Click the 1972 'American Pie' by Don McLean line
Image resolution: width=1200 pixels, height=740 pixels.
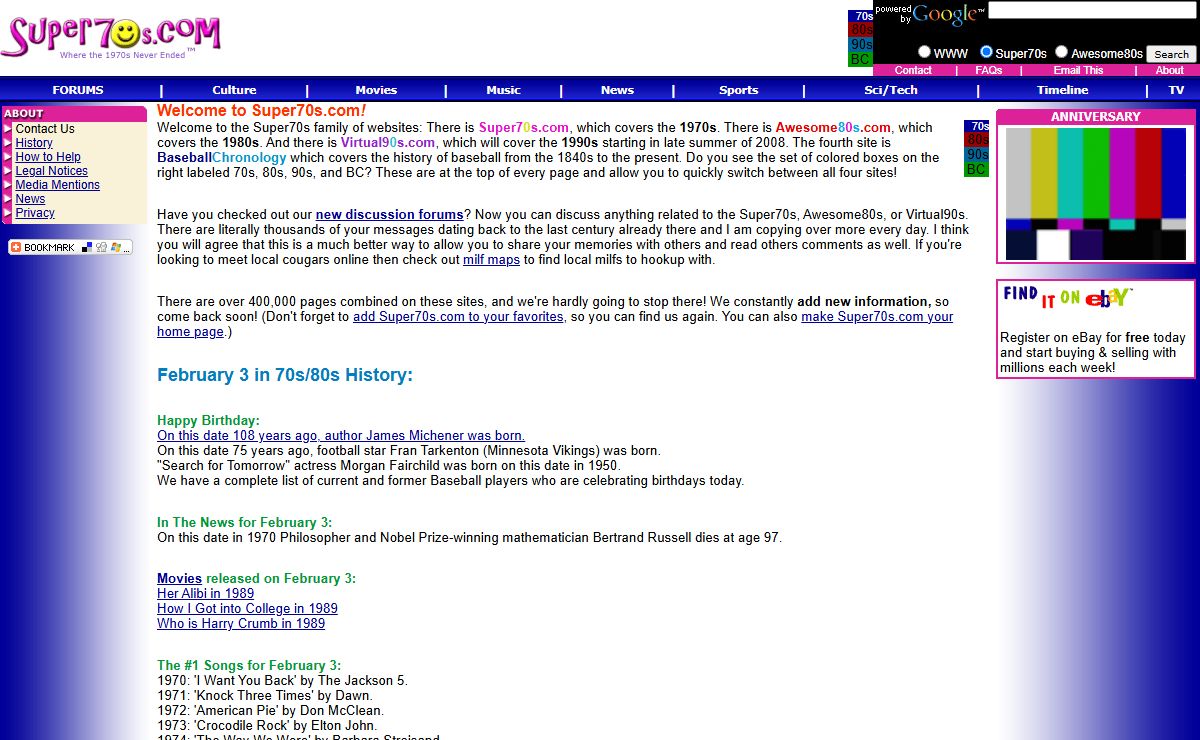pos(270,711)
